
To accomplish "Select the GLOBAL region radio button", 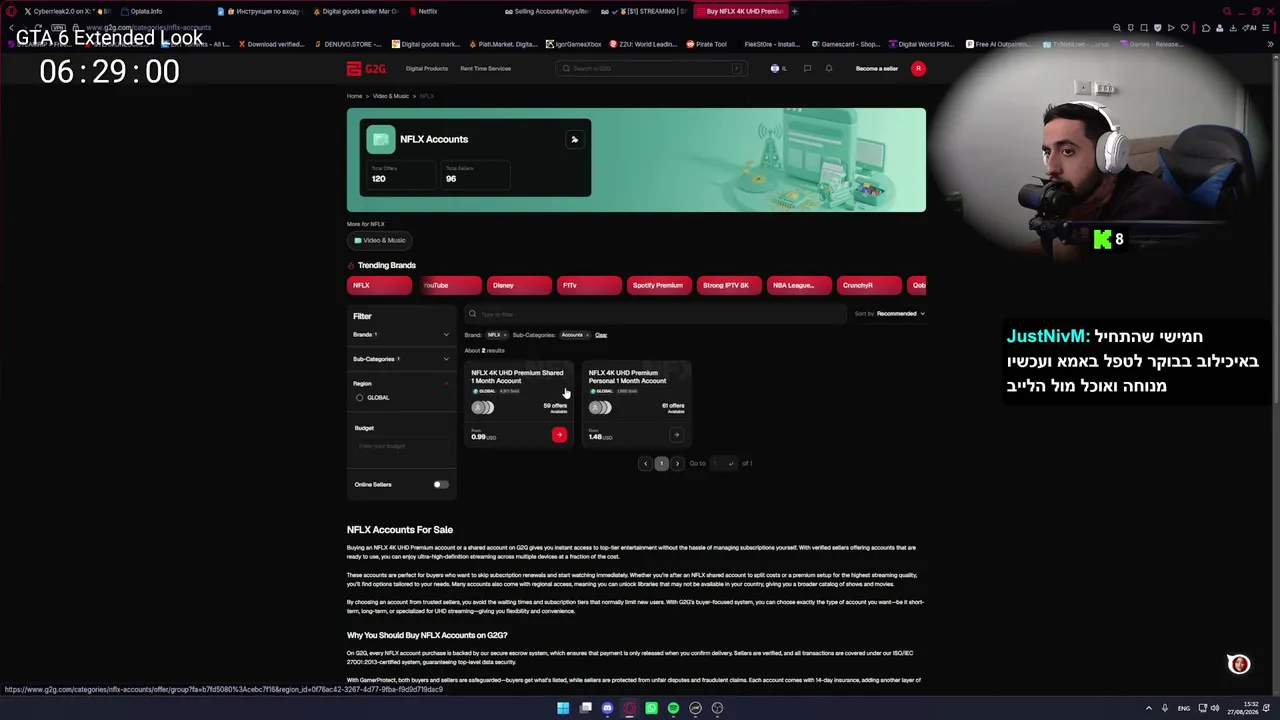I will click(x=360, y=398).
